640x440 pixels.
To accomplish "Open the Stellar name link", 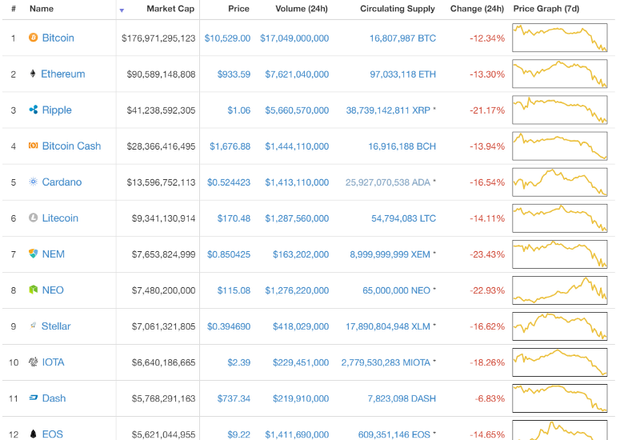I will pyautogui.click(x=56, y=326).
